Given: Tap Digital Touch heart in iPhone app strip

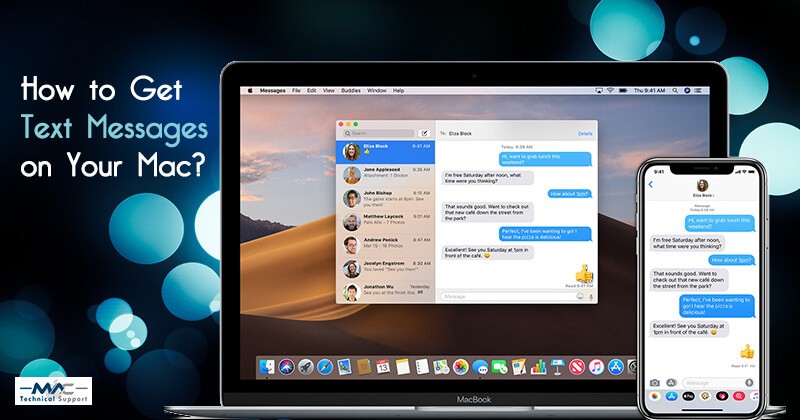Looking at the screenshot, I should (x=722, y=396).
